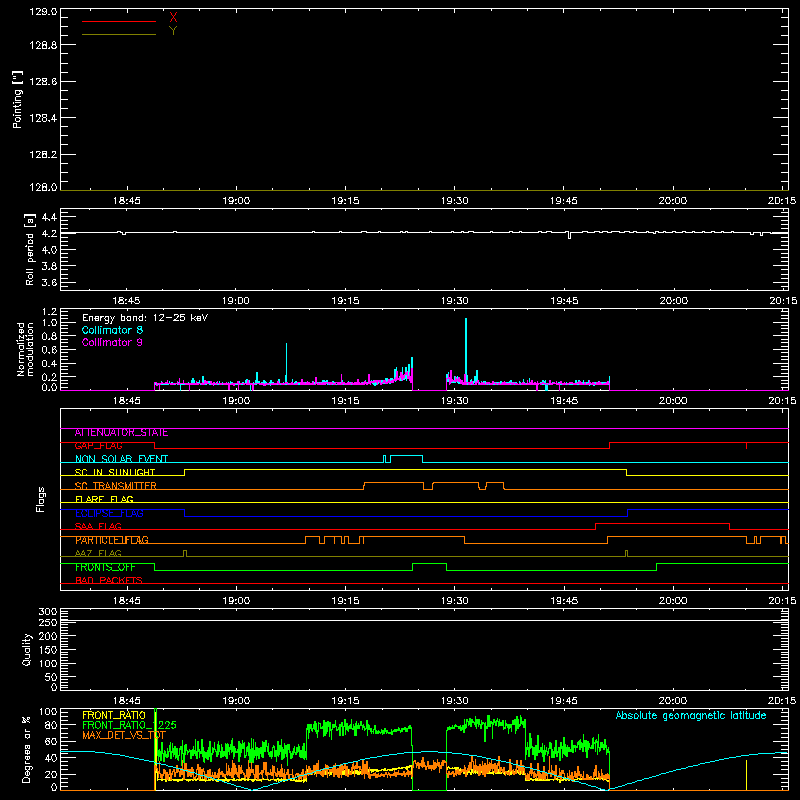The width and height of the screenshot is (800, 800).
Task: Click the '50' quality tick label
Action: tap(51, 677)
